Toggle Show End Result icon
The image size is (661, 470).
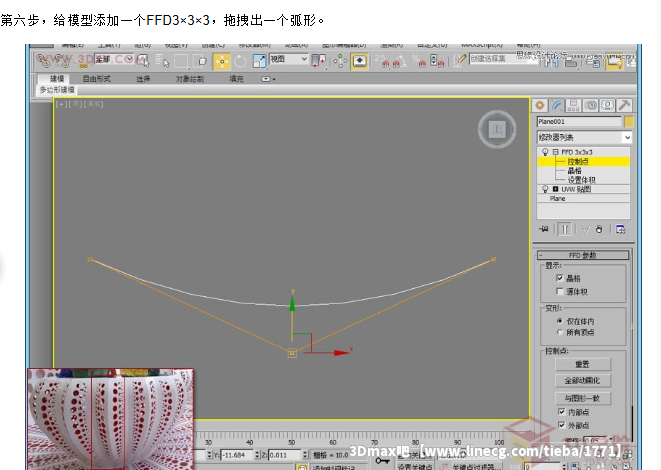(x=564, y=229)
